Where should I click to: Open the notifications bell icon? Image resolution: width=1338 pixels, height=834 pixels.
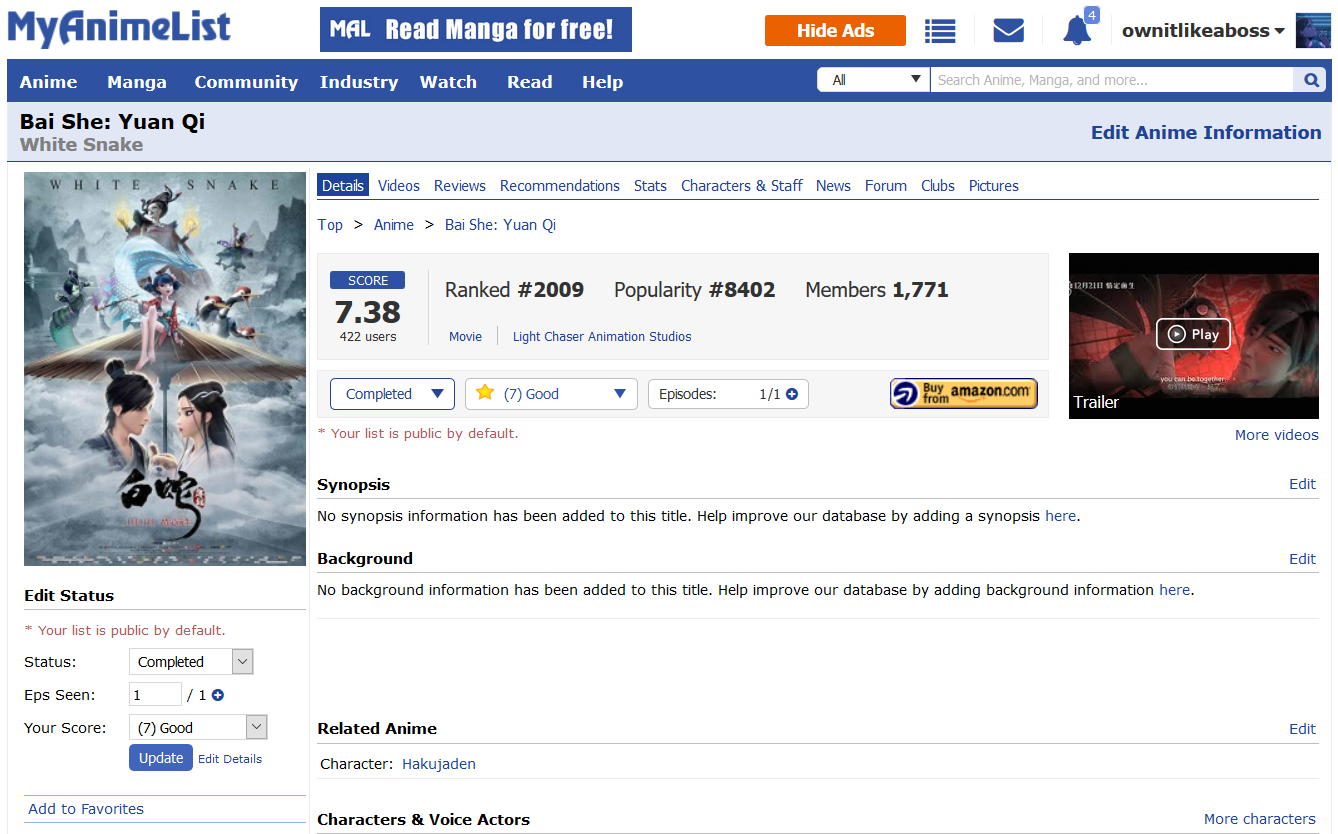pos(1077,31)
